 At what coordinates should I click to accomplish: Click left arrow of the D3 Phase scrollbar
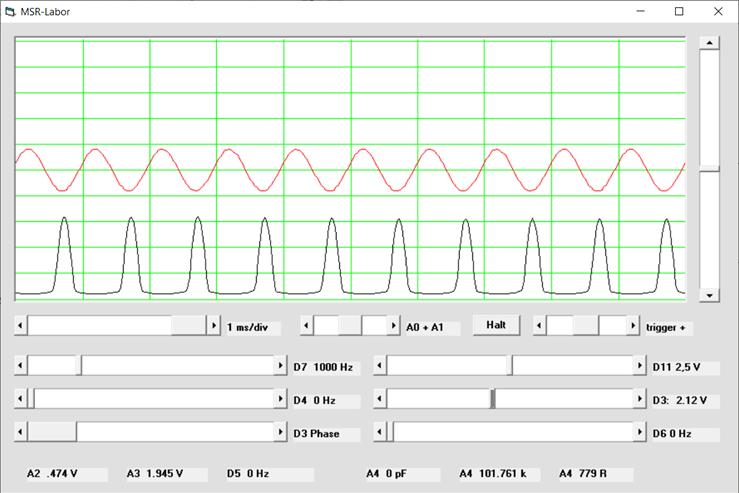[21, 432]
